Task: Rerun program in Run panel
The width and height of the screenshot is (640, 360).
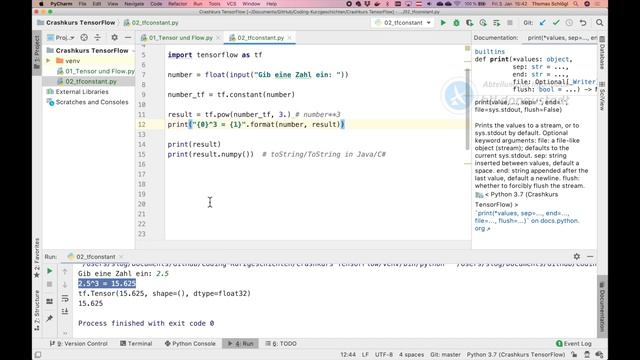Action: pos(49,271)
